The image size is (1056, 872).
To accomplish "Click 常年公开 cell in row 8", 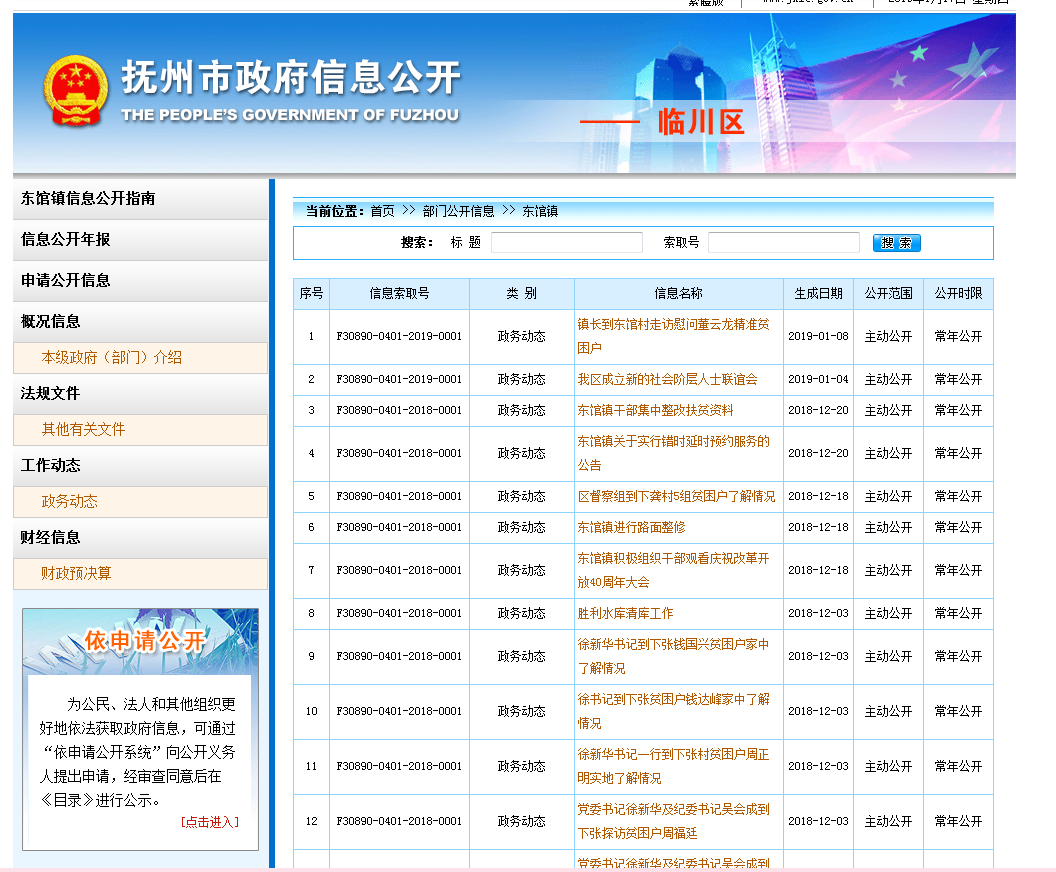I will (958, 613).
